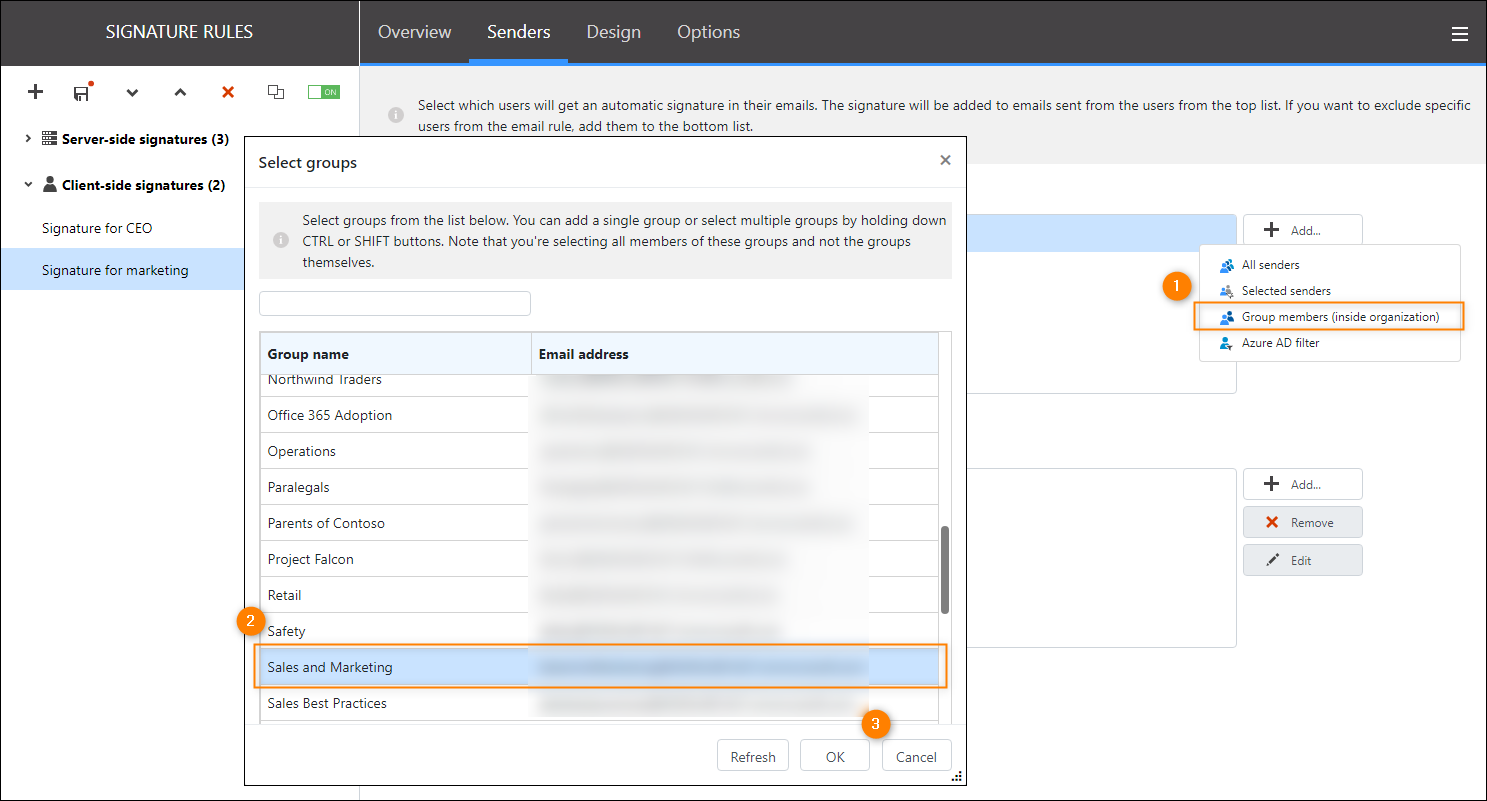Click the Refresh button
1487x801 pixels.
pyautogui.click(x=752, y=756)
